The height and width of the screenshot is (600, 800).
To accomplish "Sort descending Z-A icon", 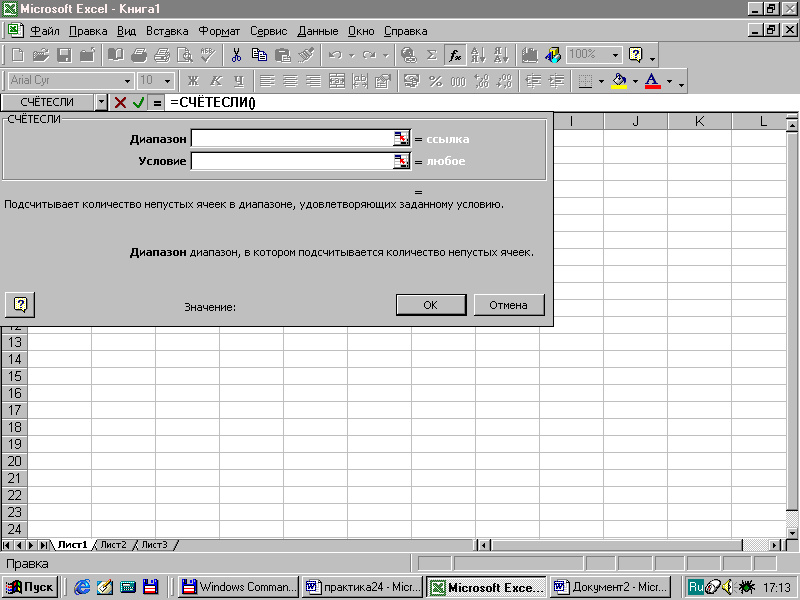I will [502, 55].
